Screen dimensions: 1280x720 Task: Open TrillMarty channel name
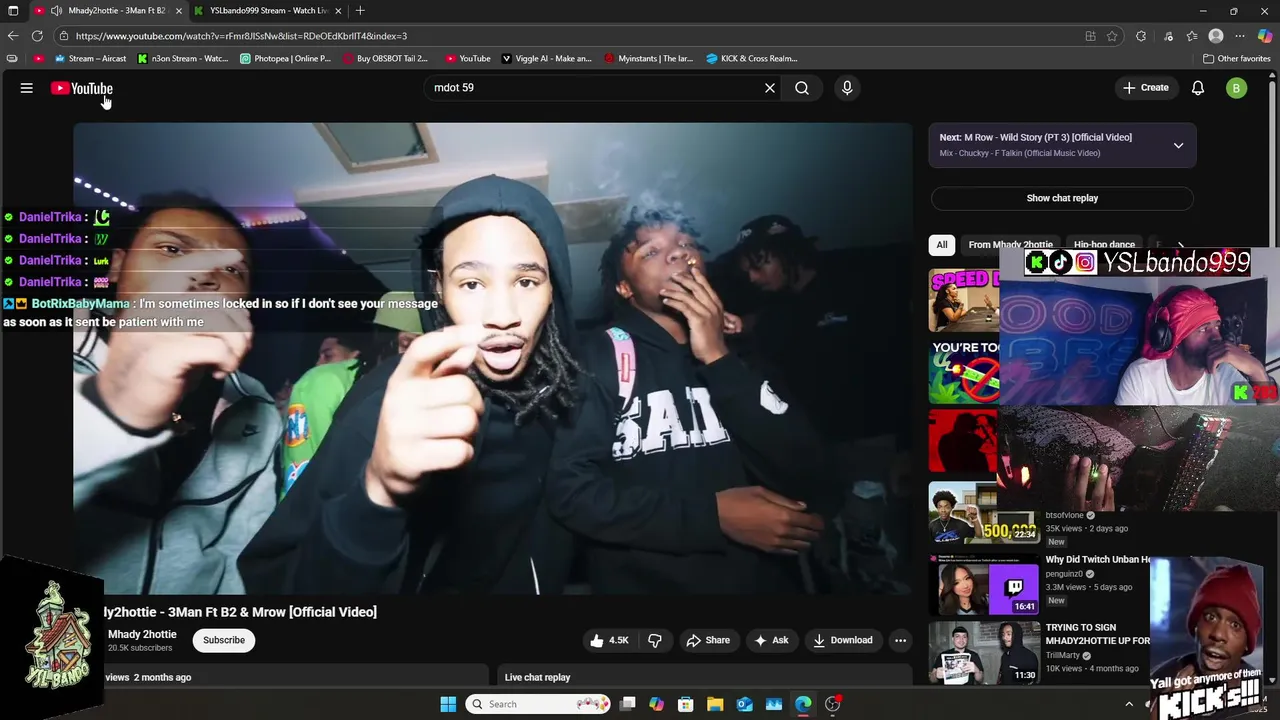tap(1064, 655)
